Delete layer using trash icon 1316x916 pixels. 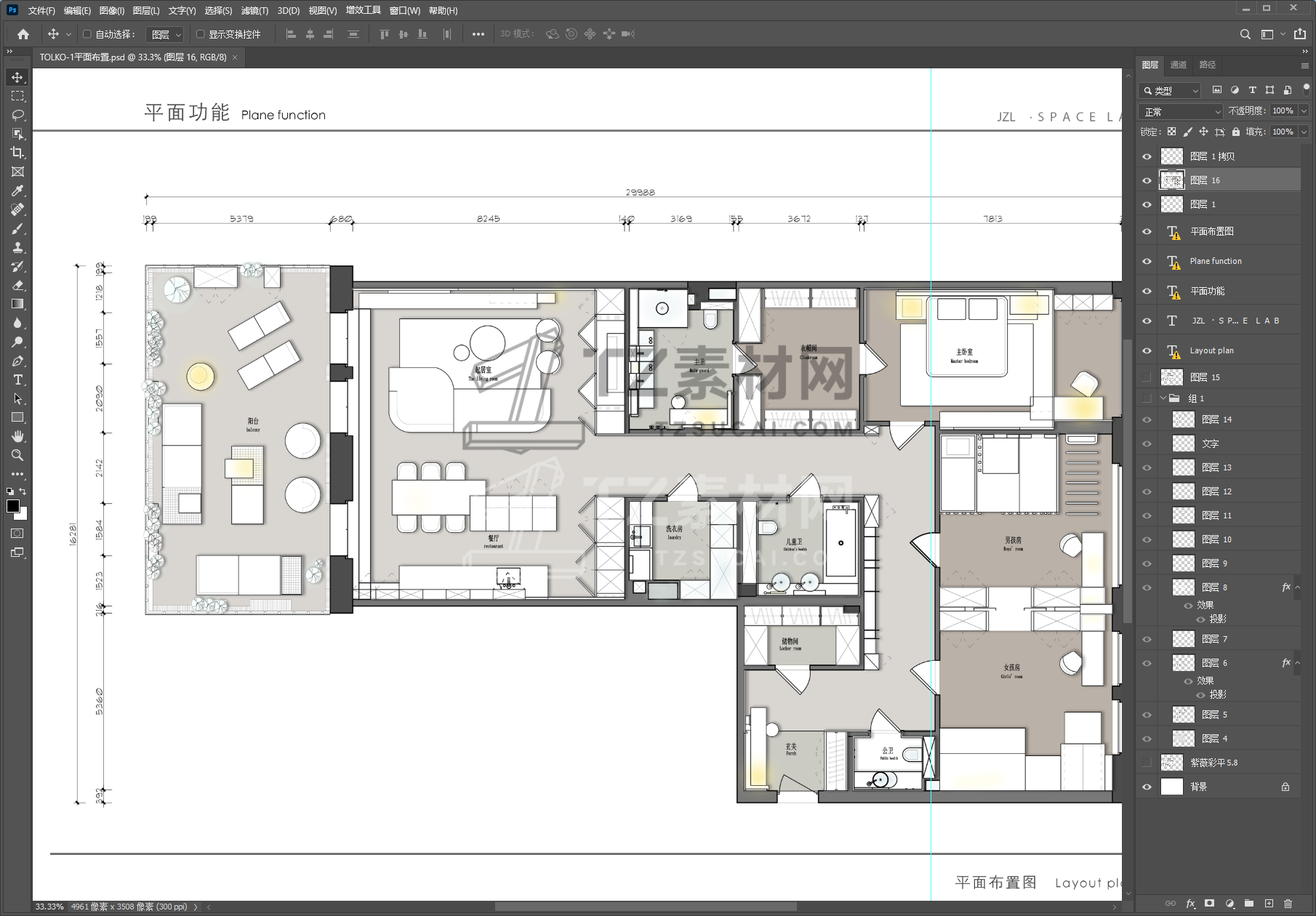[1288, 904]
